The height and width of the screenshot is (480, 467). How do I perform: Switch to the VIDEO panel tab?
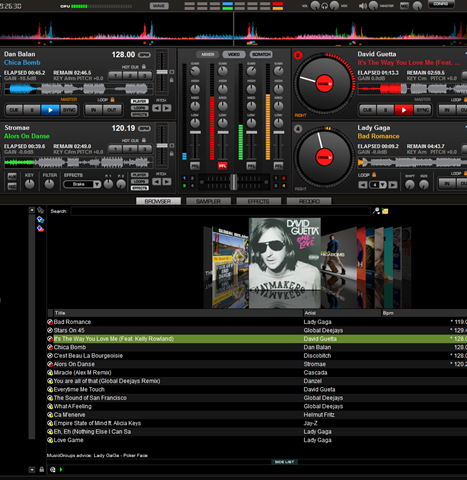[x=234, y=54]
